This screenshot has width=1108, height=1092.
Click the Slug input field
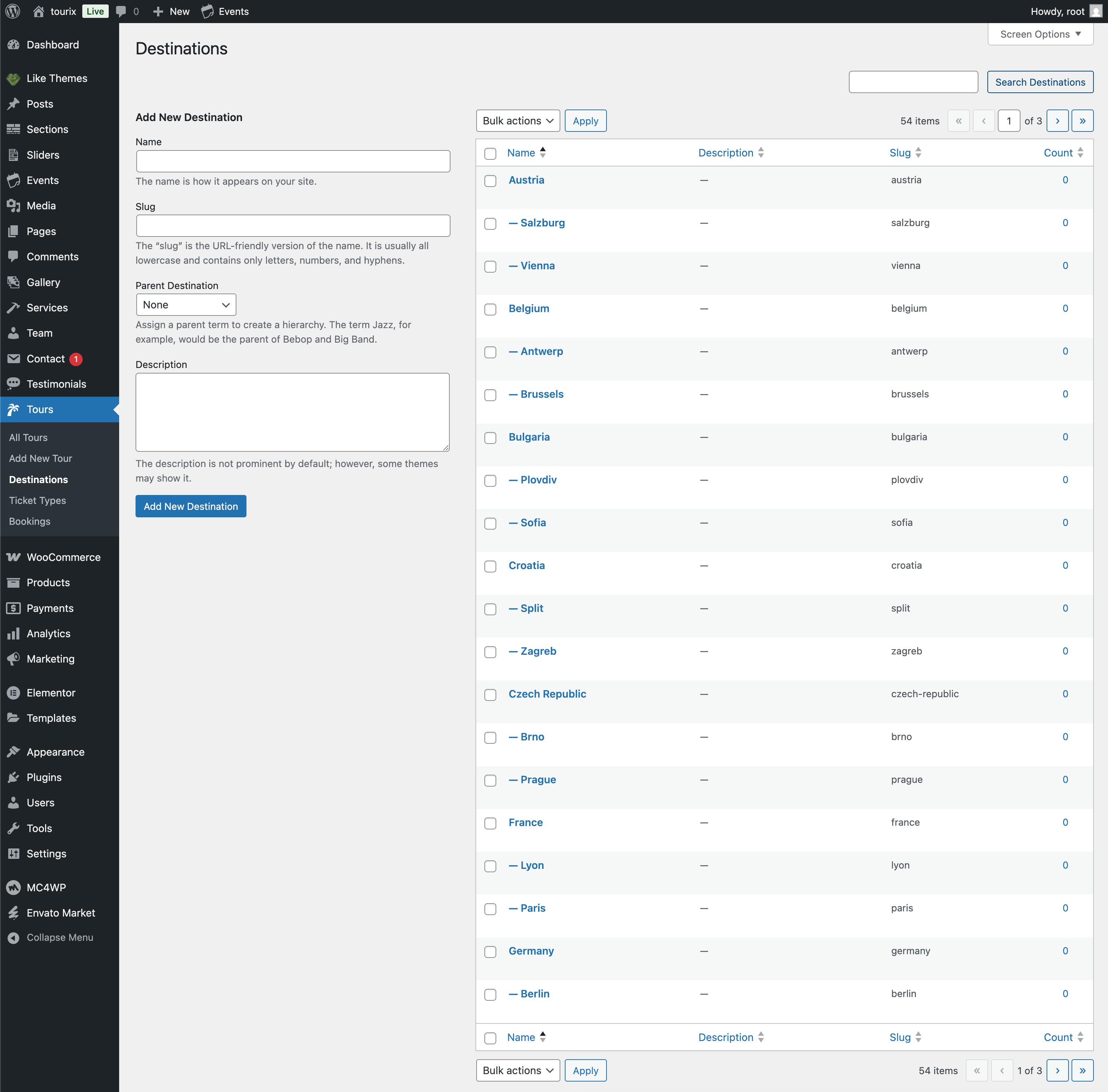pos(293,225)
